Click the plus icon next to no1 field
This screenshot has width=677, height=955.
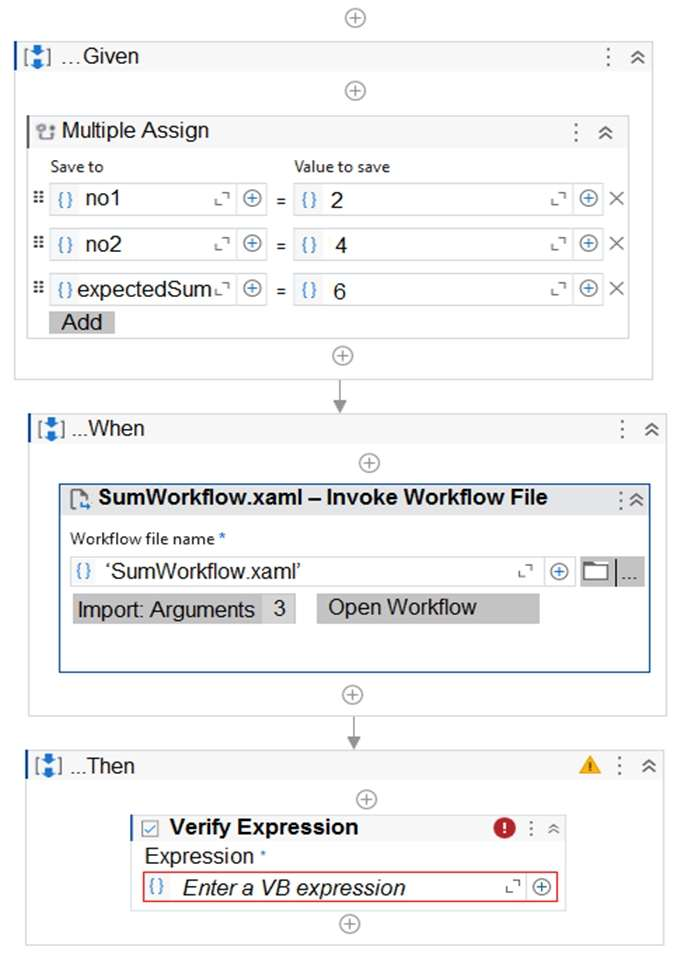[252, 199]
